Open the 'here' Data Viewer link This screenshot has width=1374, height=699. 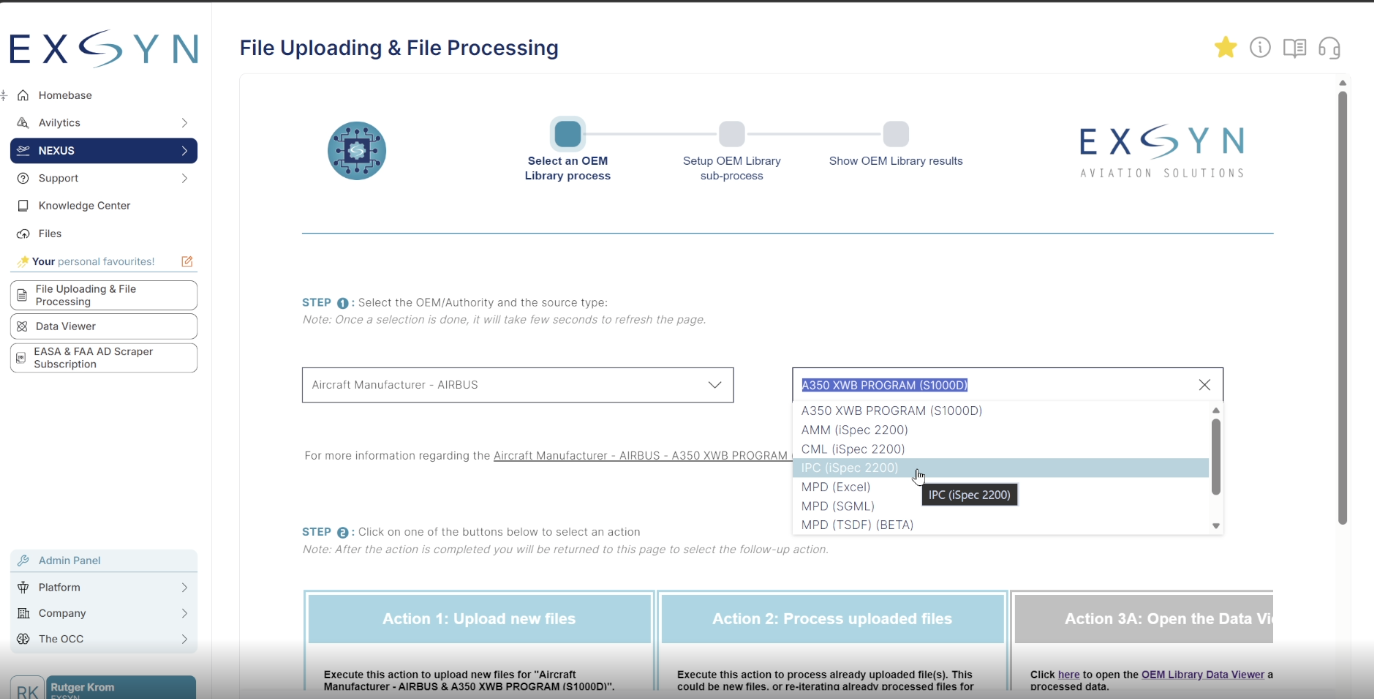click(1069, 675)
